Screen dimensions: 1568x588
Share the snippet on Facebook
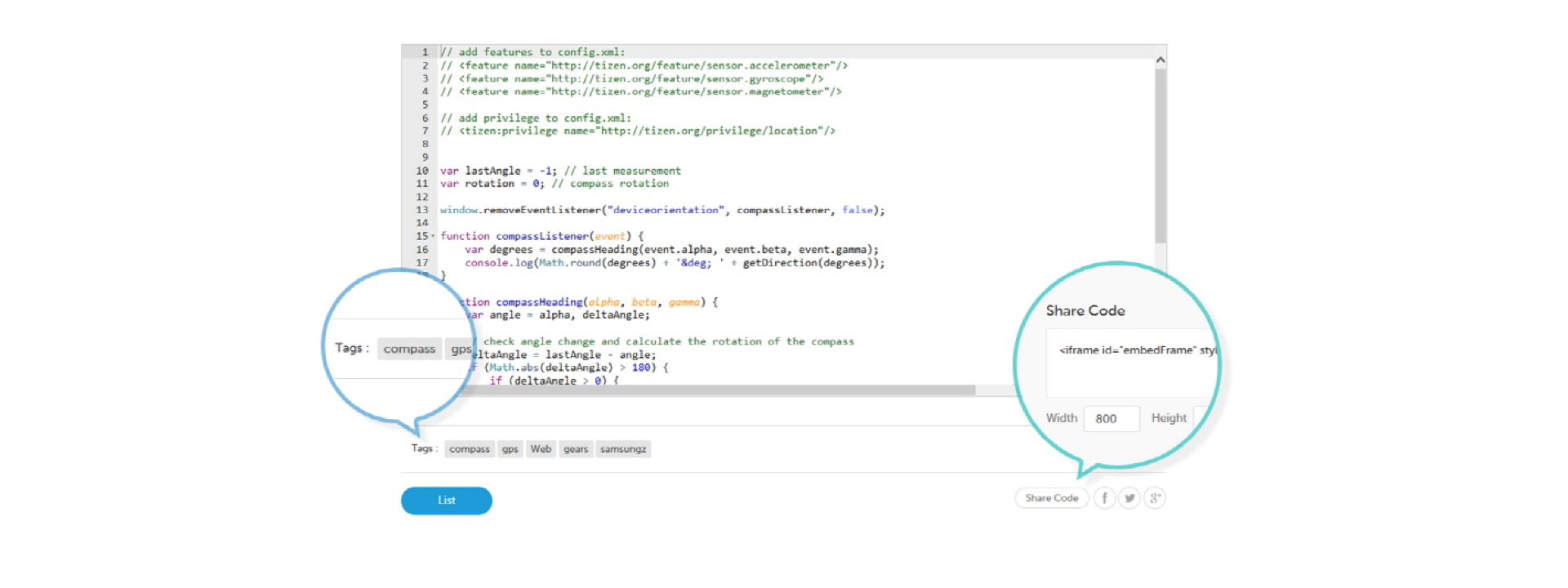pos(1104,498)
